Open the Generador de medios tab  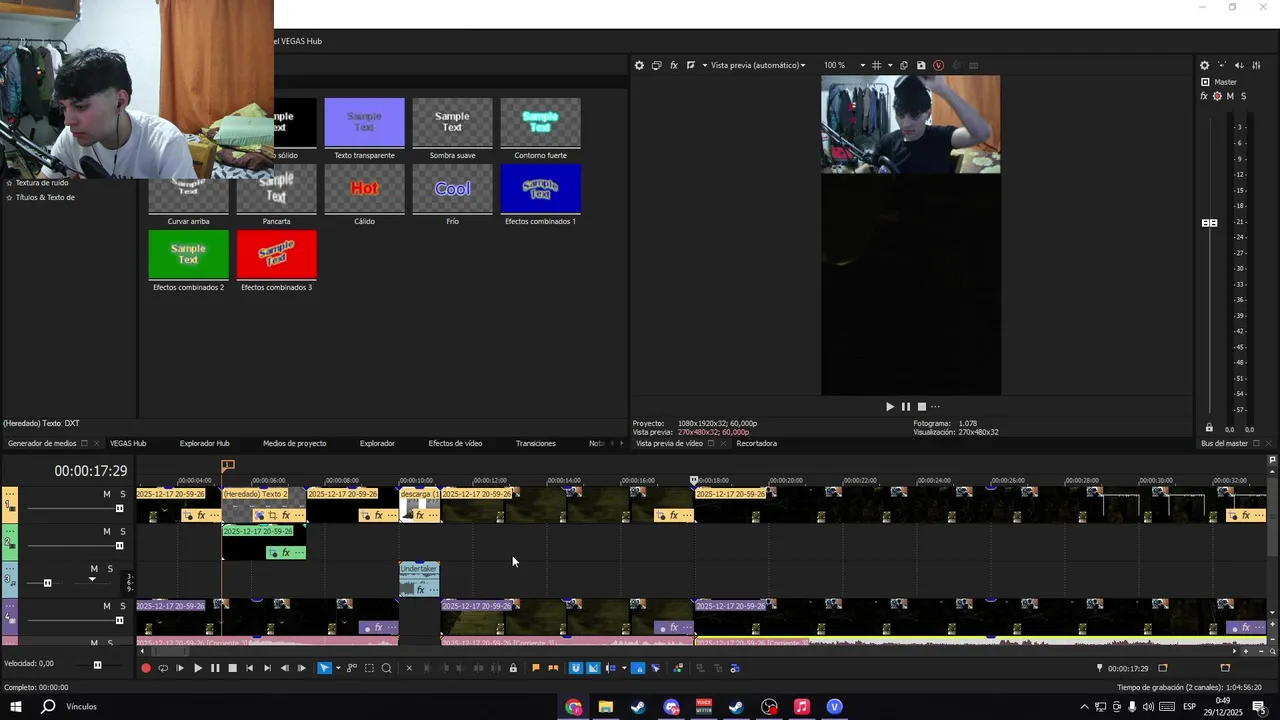tap(42, 443)
